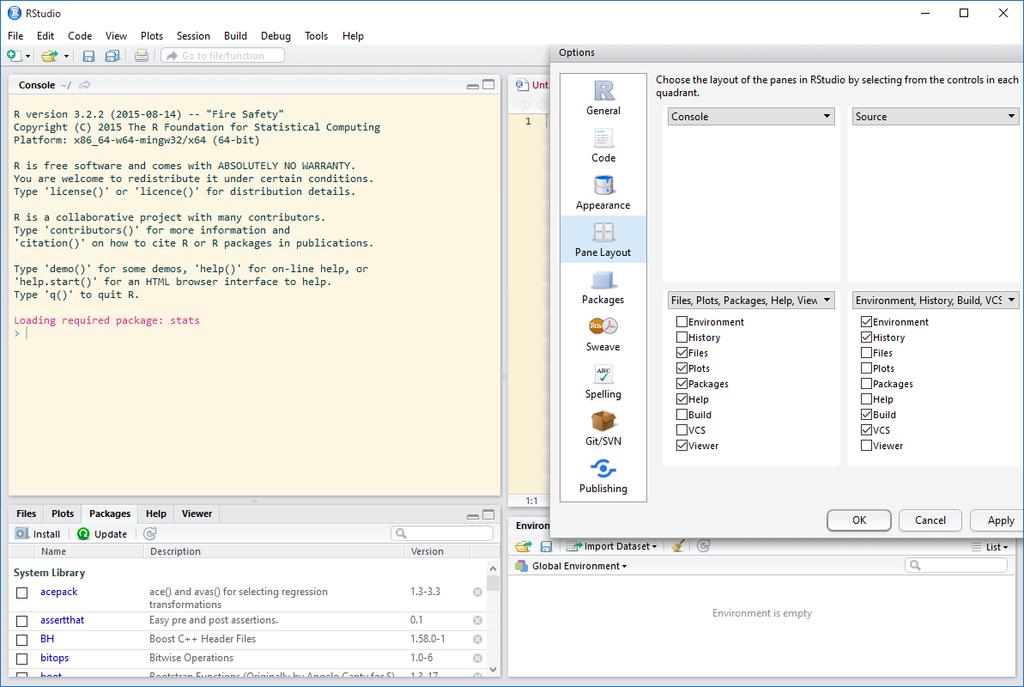Minimize the Console pane
1024x687 pixels.
click(x=473, y=86)
